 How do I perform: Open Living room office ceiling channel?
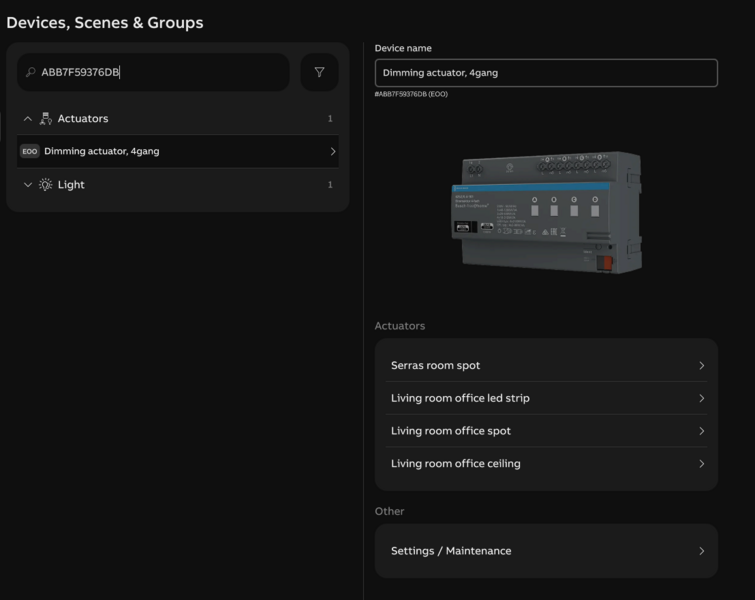[455, 464]
